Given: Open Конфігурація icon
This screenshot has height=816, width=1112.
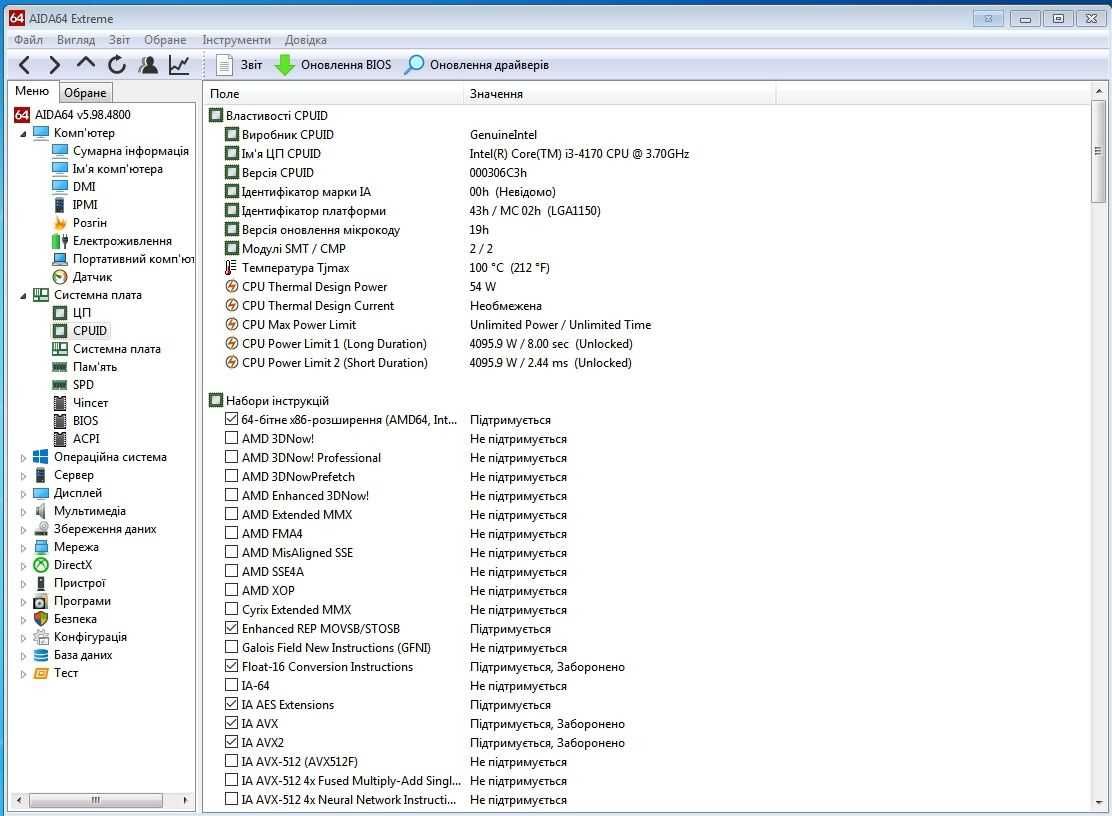Looking at the screenshot, I should click(41, 637).
